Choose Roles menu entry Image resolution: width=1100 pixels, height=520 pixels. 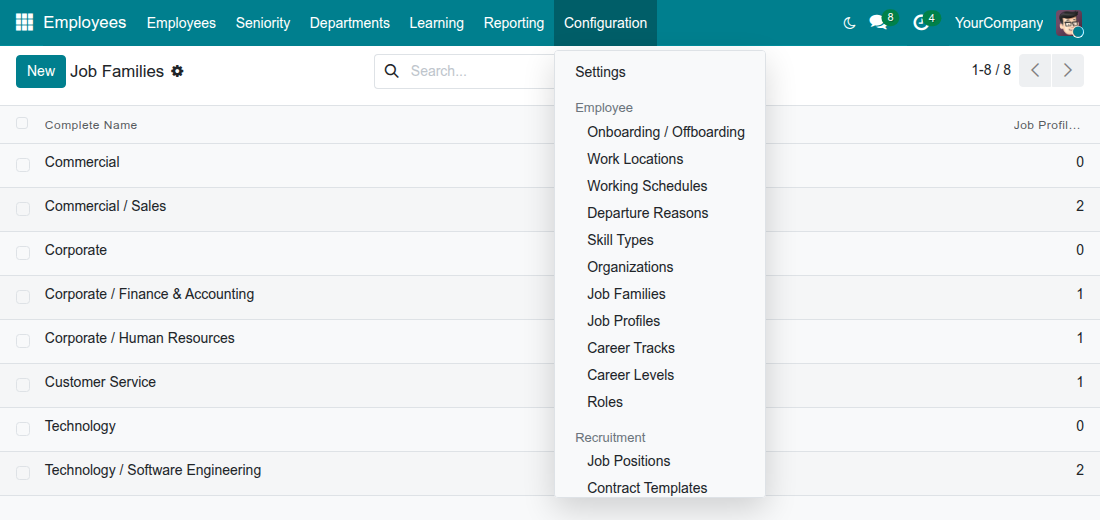coord(605,402)
